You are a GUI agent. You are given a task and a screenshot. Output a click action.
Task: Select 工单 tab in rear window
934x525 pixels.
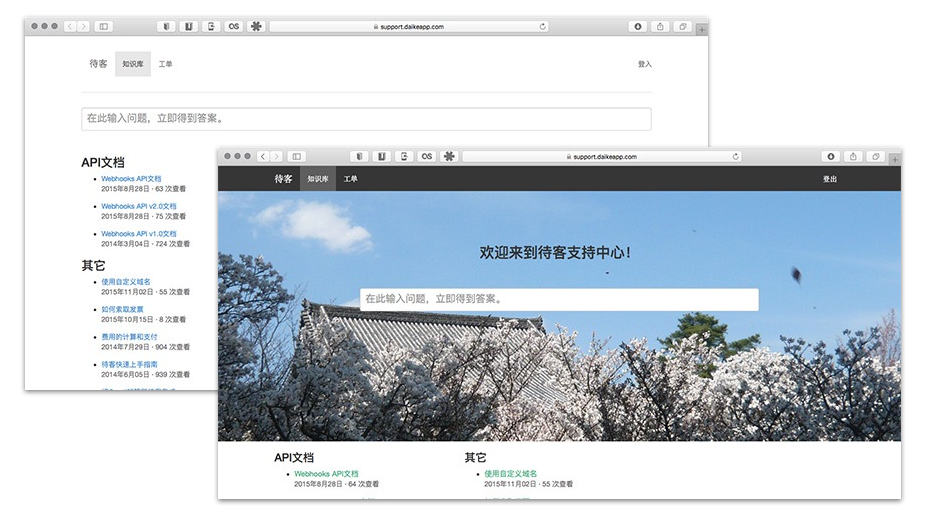[166, 64]
